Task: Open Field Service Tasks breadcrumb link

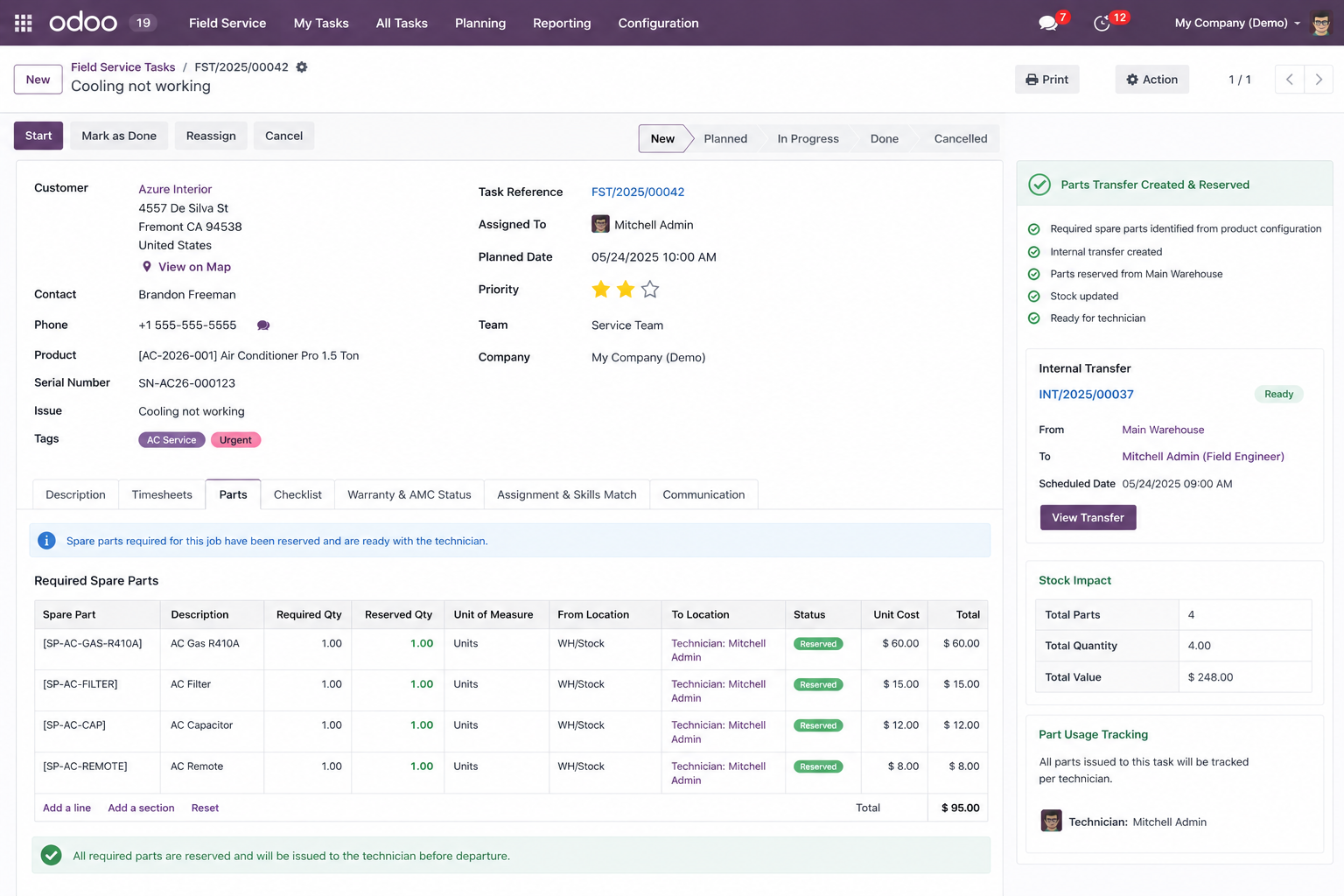Action: tap(122, 67)
